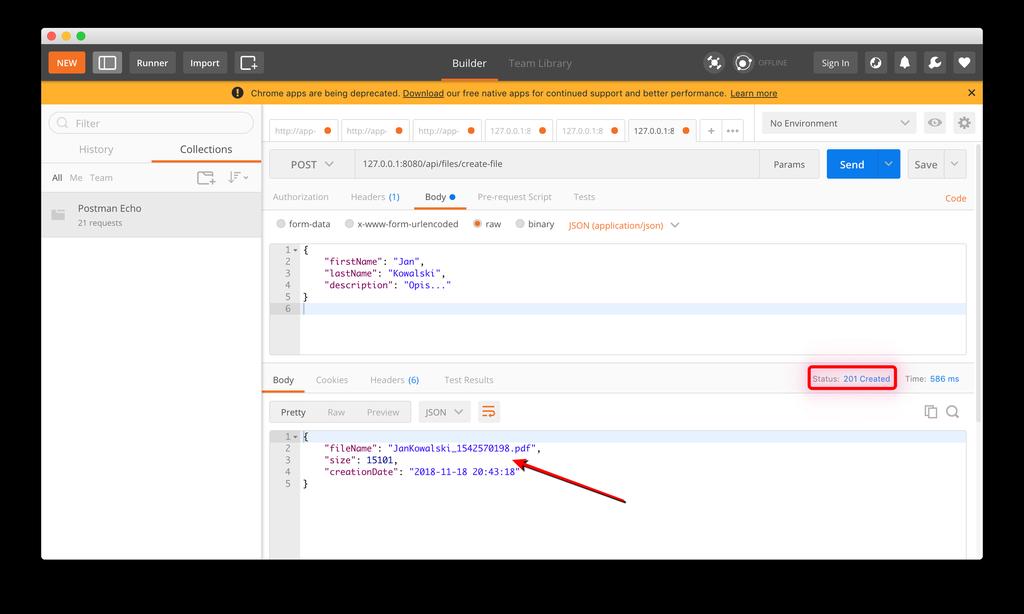Open No Environment dropdown

coord(839,123)
